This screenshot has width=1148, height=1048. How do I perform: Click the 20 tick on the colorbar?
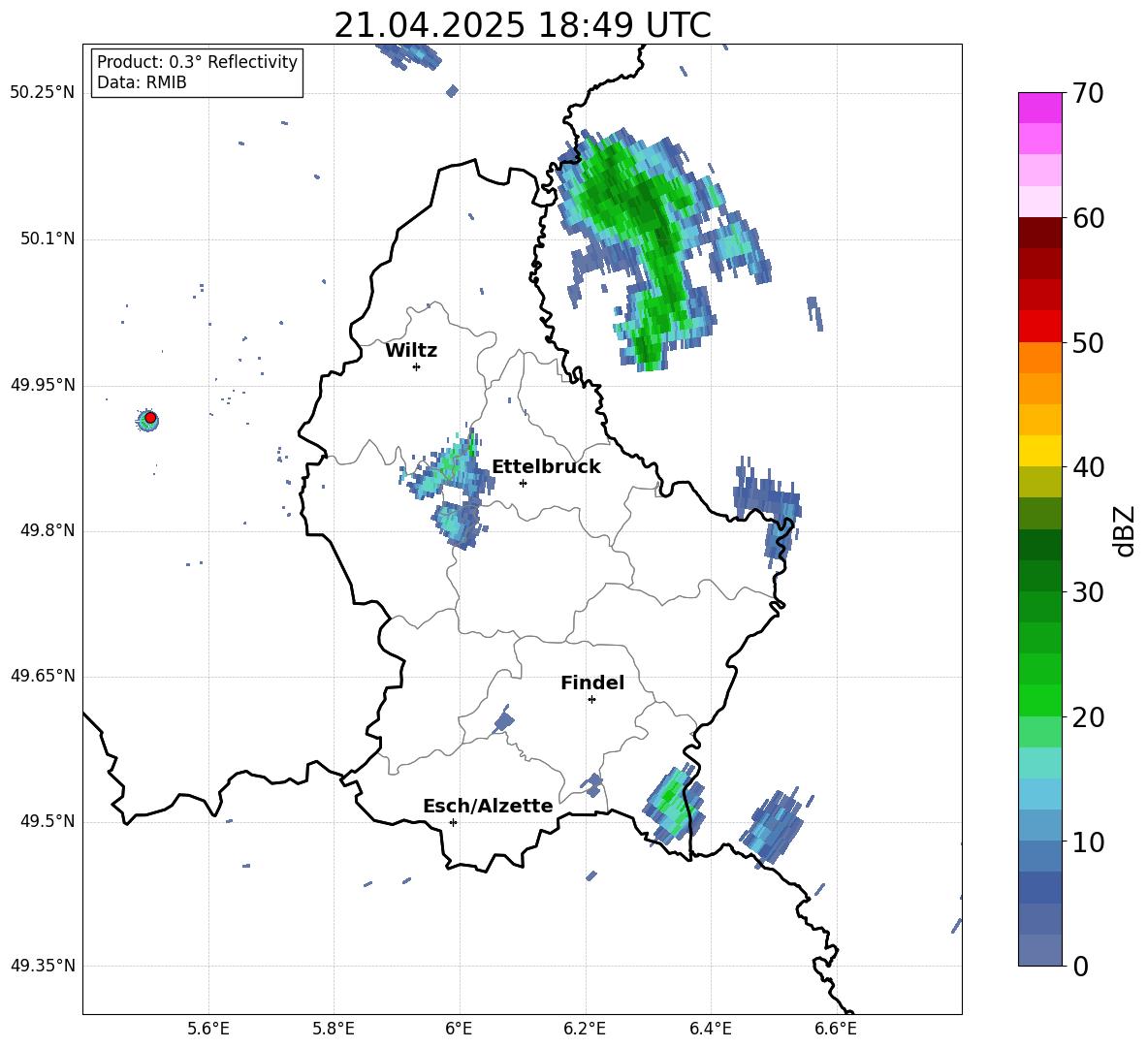tap(1088, 716)
